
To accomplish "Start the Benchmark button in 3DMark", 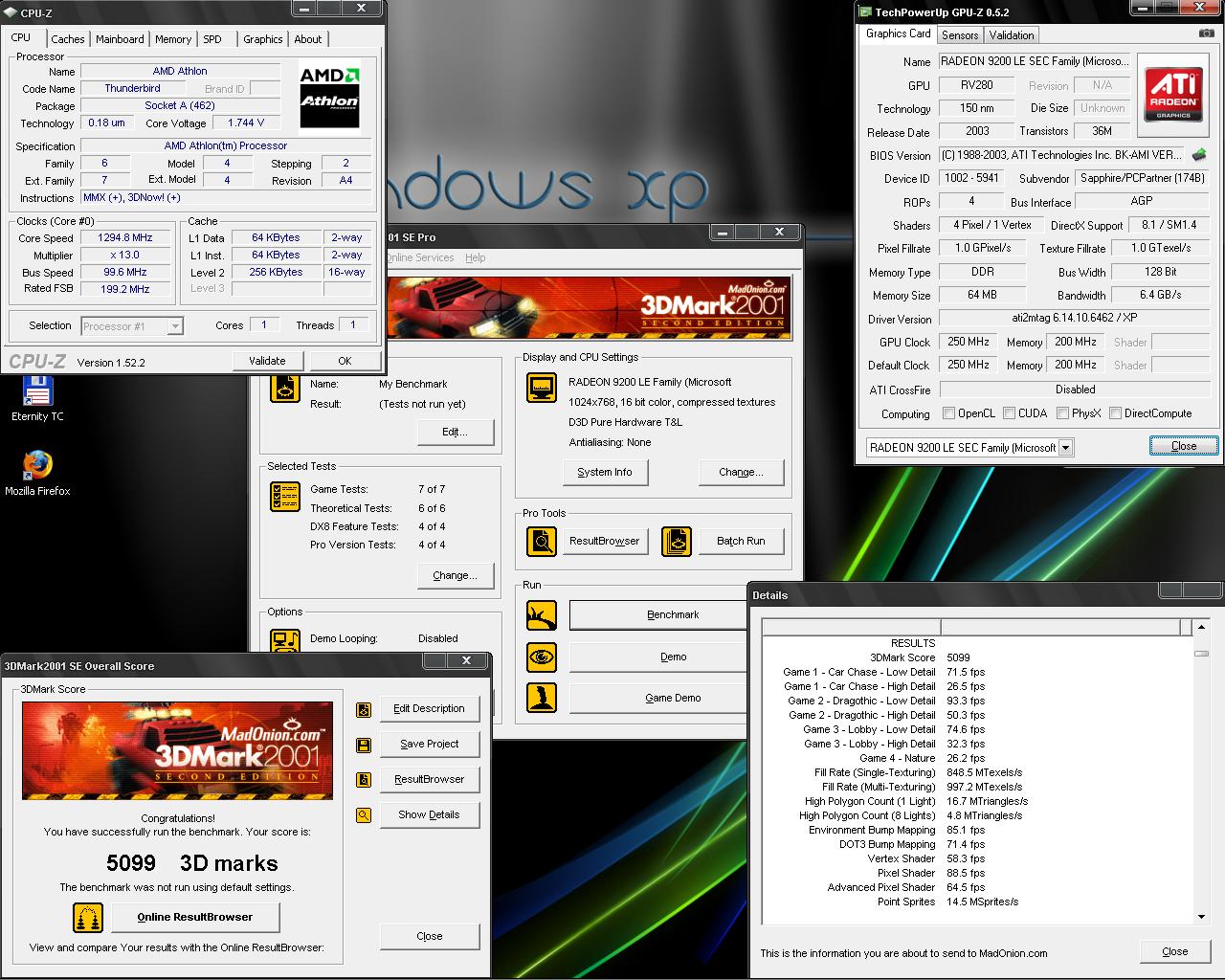I will pyautogui.click(x=658, y=614).
